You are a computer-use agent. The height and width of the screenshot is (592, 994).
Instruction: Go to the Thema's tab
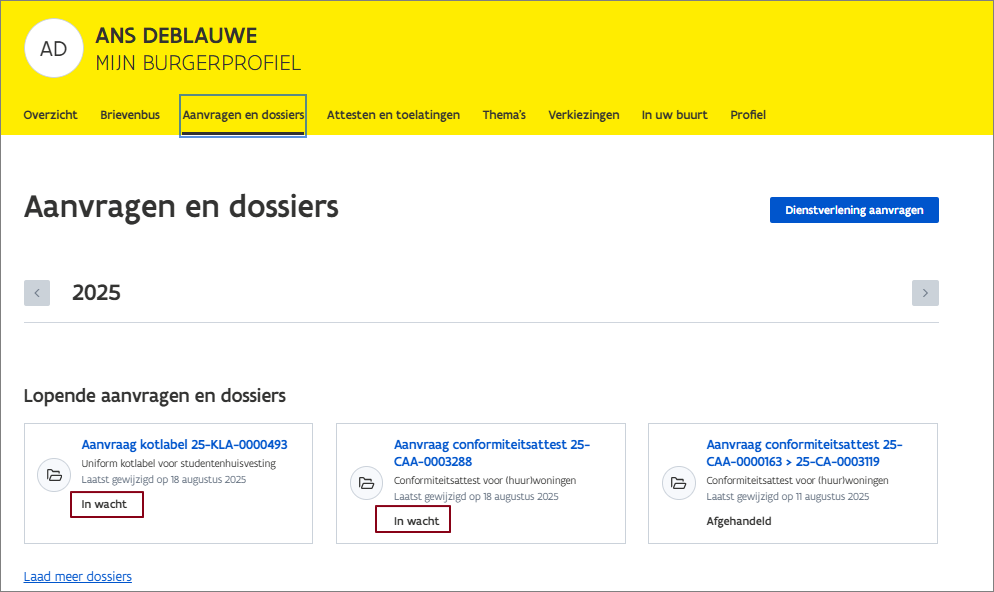pyautogui.click(x=504, y=115)
